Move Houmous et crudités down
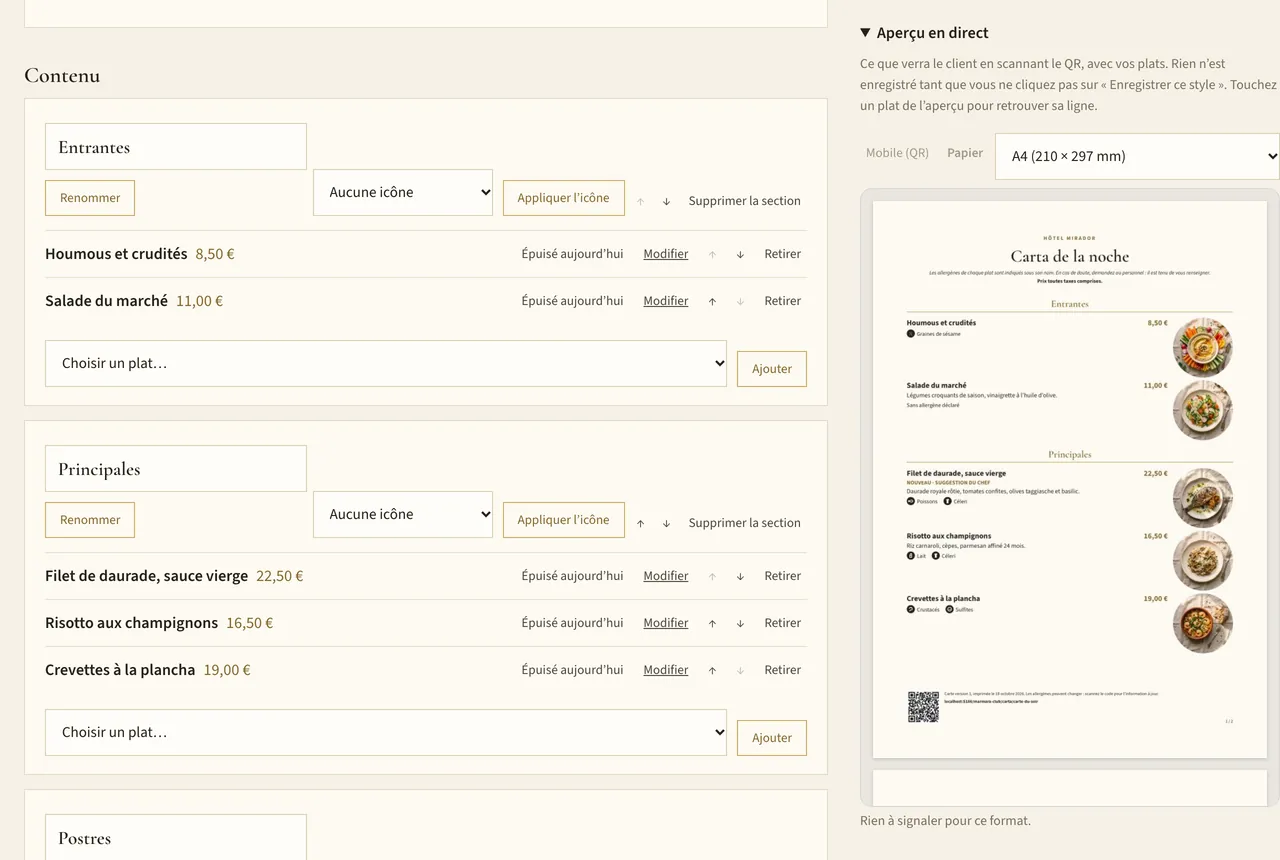 click(x=740, y=254)
